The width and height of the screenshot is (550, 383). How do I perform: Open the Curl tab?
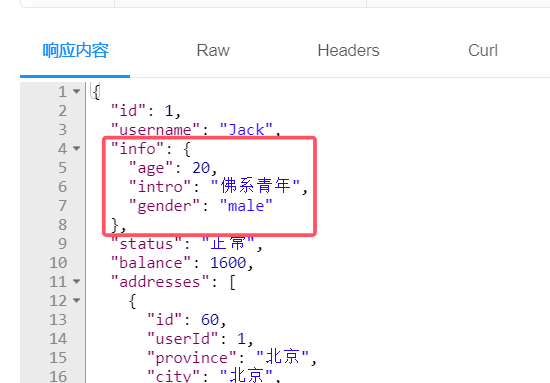pyautogui.click(x=483, y=50)
